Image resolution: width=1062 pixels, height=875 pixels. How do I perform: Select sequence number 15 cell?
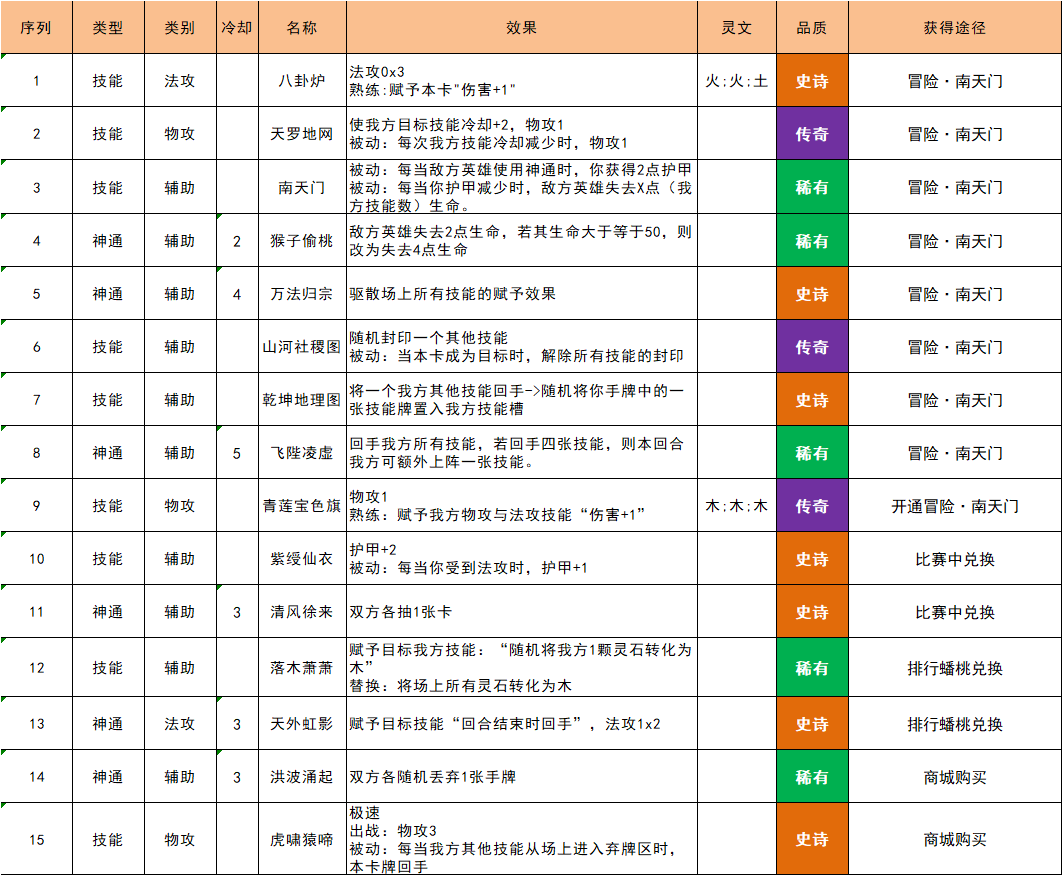pyautogui.click(x=37, y=839)
